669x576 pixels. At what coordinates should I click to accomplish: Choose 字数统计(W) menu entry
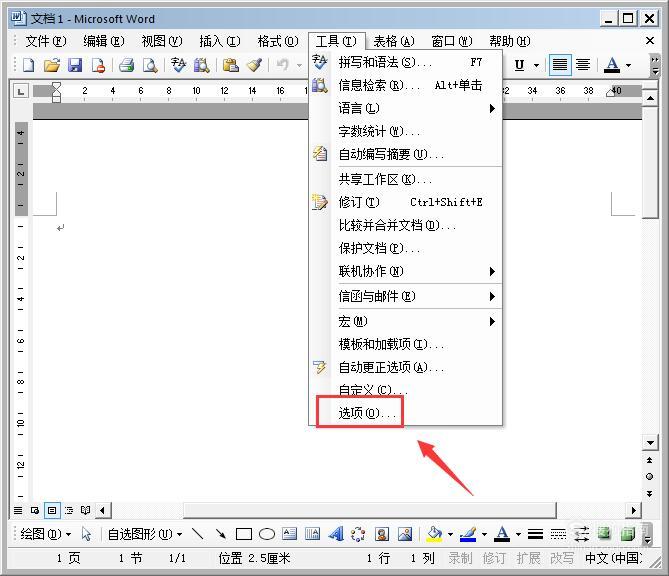[405, 131]
